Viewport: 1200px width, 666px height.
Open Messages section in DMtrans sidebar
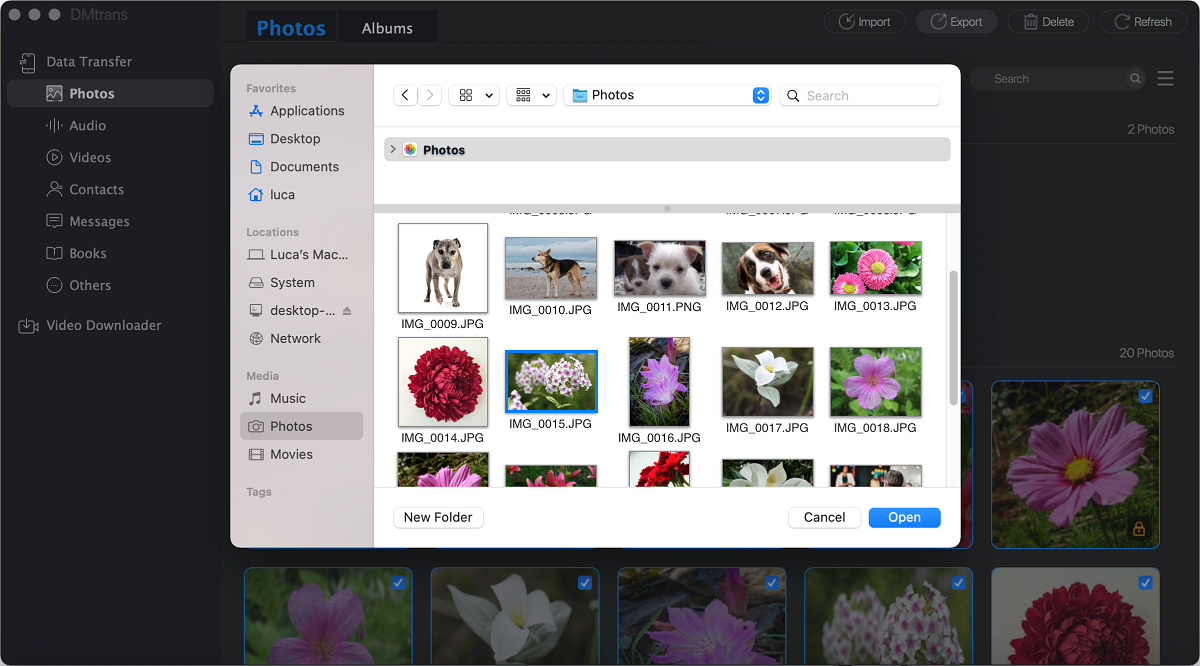coord(87,221)
